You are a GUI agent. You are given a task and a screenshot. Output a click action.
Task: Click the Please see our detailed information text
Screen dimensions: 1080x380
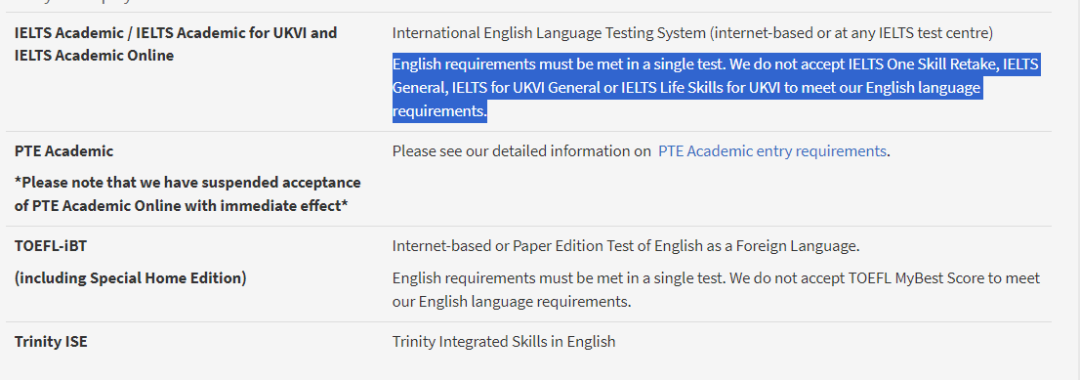(521, 151)
